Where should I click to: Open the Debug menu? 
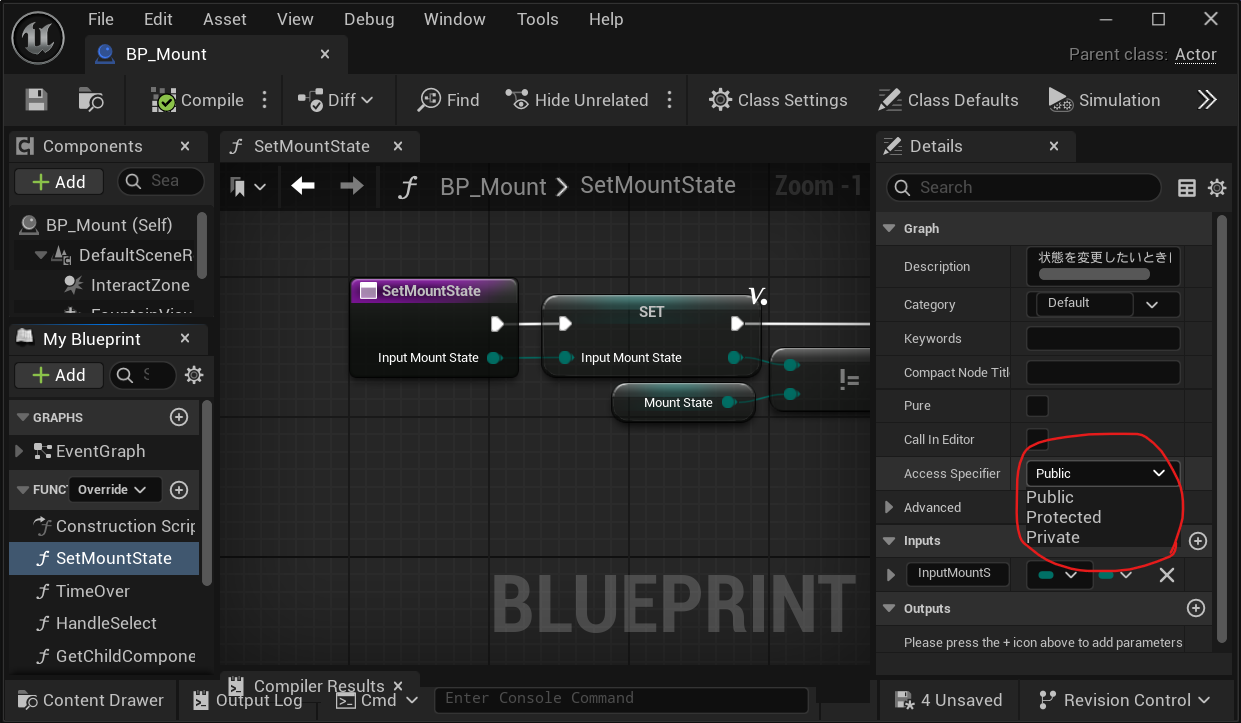pos(369,19)
